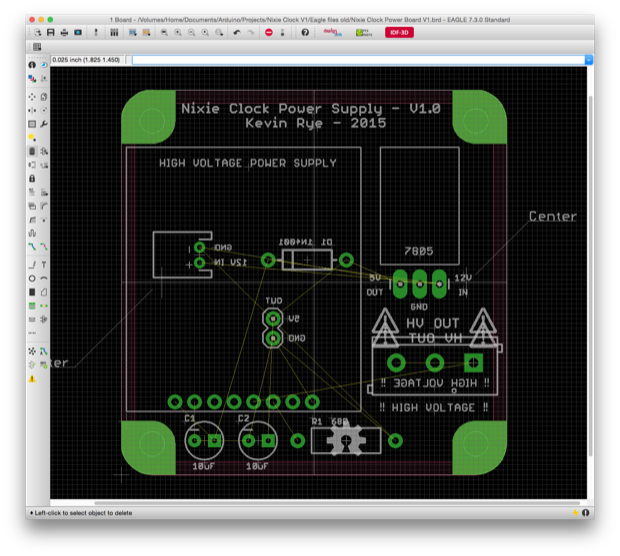Select the Meander tool

[32, 233]
